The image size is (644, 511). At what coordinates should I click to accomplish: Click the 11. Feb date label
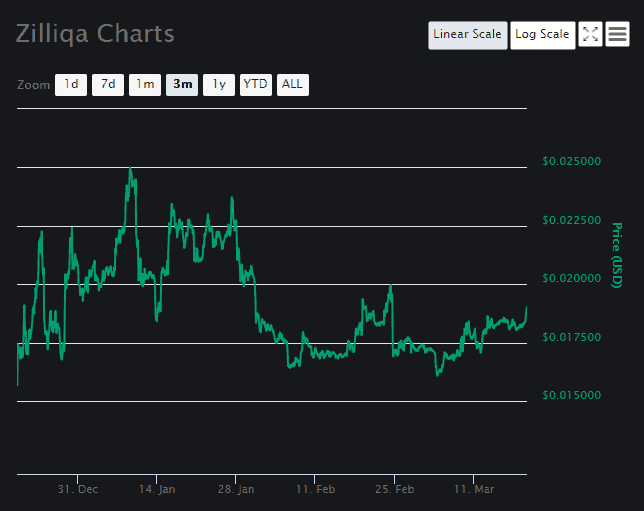(x=315, y=489)
